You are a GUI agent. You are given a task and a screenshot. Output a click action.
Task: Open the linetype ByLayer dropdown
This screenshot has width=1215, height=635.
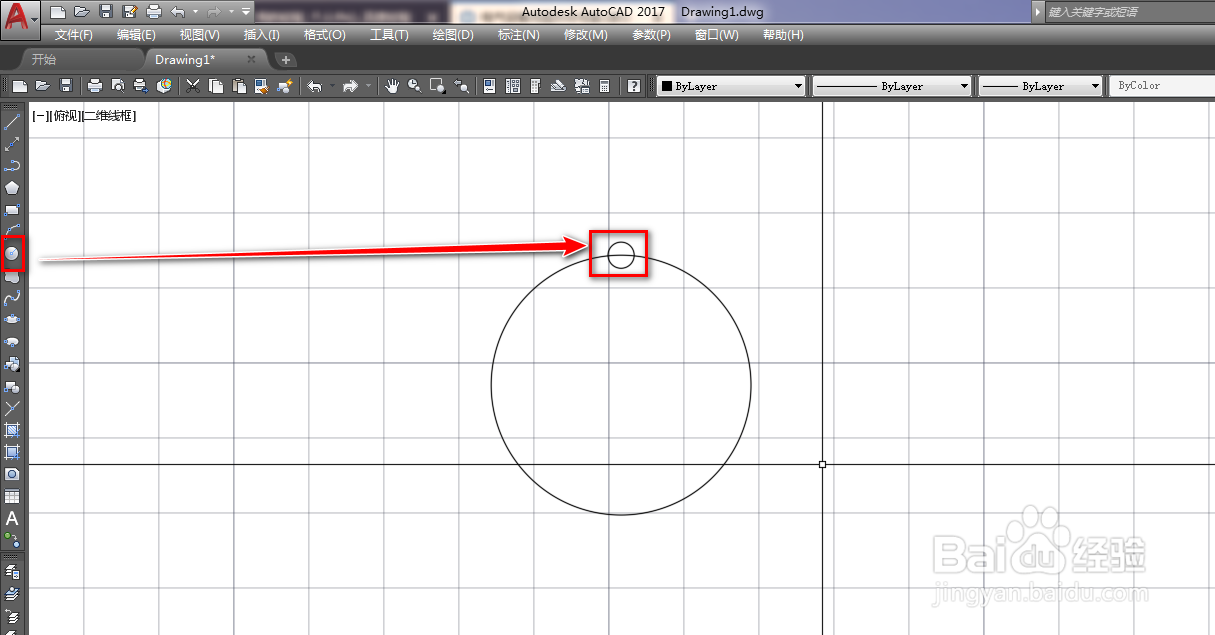[892, 86]
